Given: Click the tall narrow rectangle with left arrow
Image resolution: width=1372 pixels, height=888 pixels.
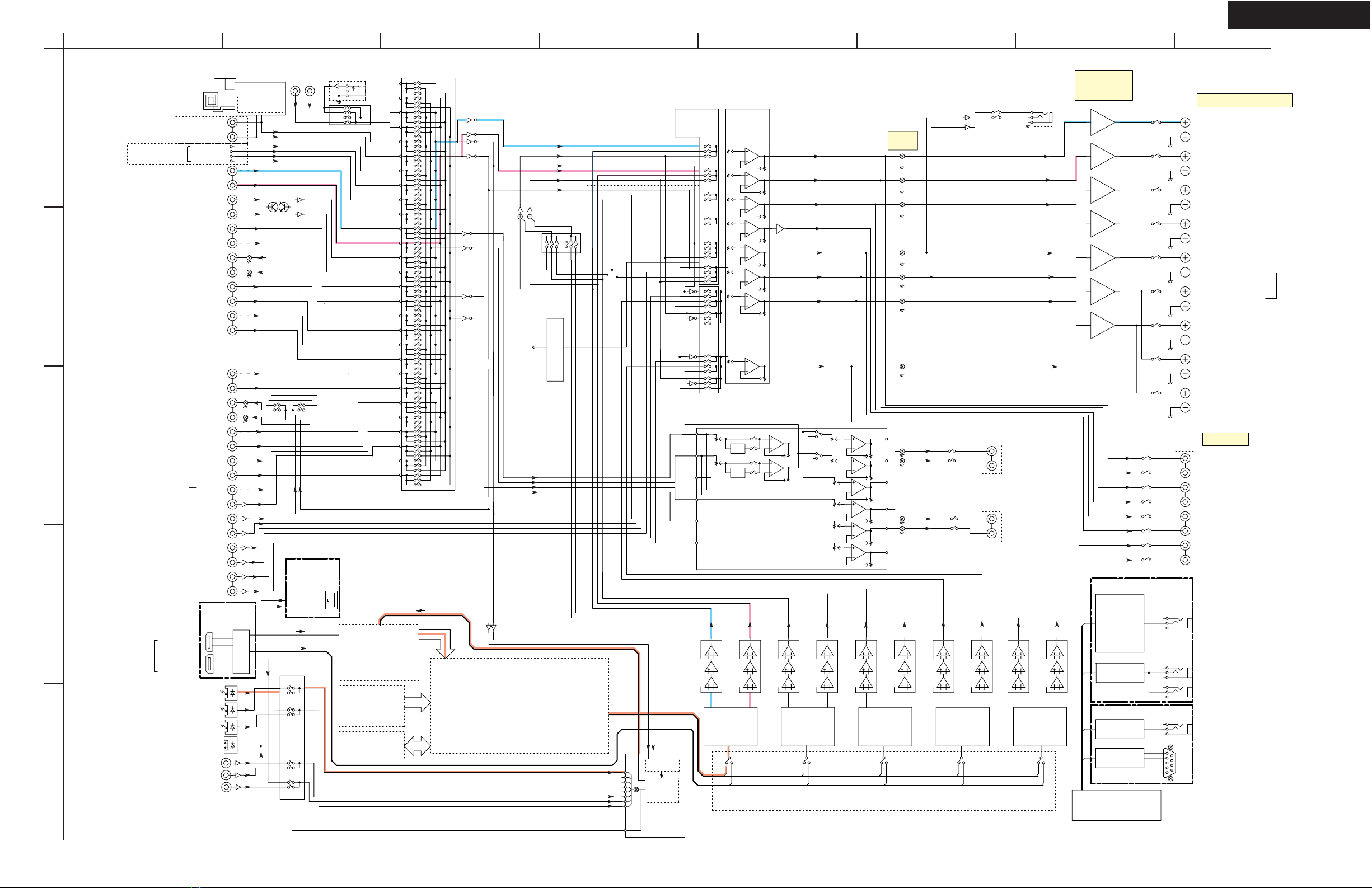Looking at the screenshot, I should point(555,349).
